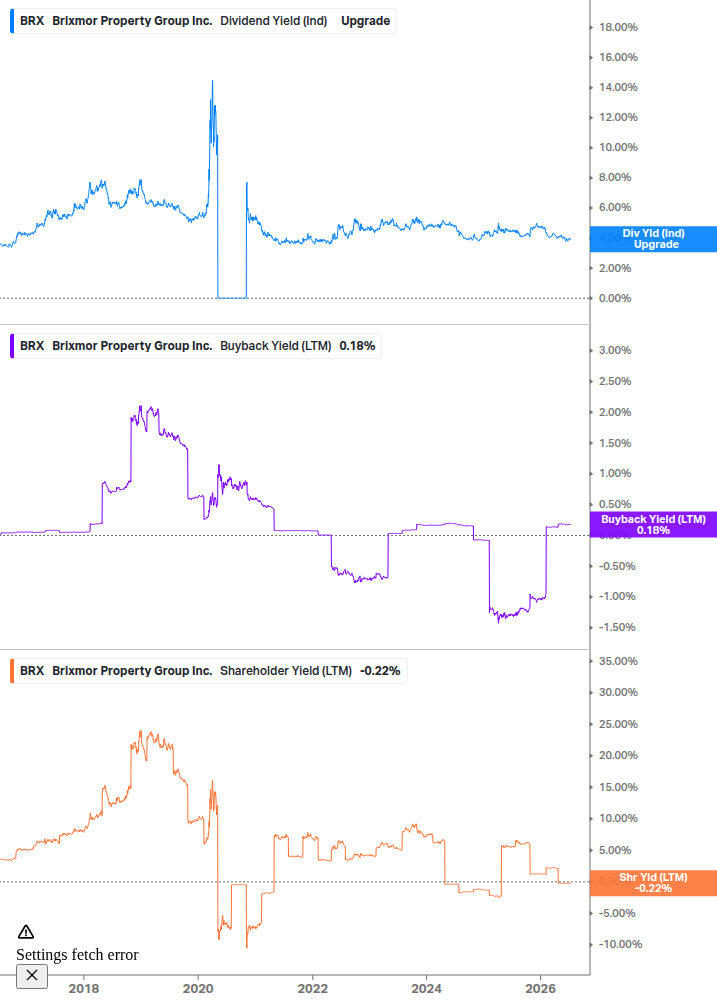The width and height of the screenshot is (717, 1005).
Task: Click the Upgrade link in Dividend Yield legend
Action: pyautogui.click(x=365, y=21)
